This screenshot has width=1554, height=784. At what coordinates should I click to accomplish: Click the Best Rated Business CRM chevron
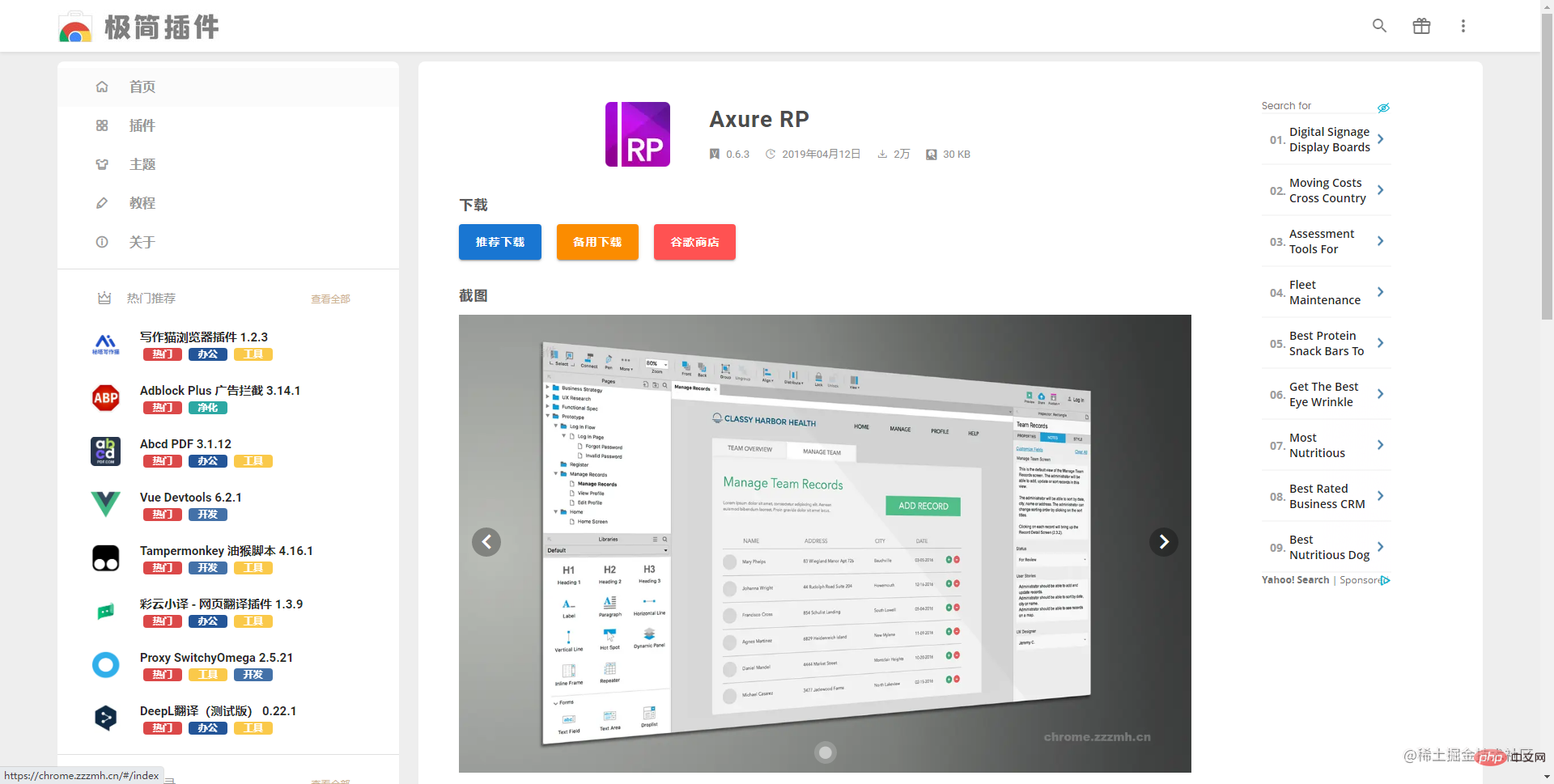click(1381, 496)
